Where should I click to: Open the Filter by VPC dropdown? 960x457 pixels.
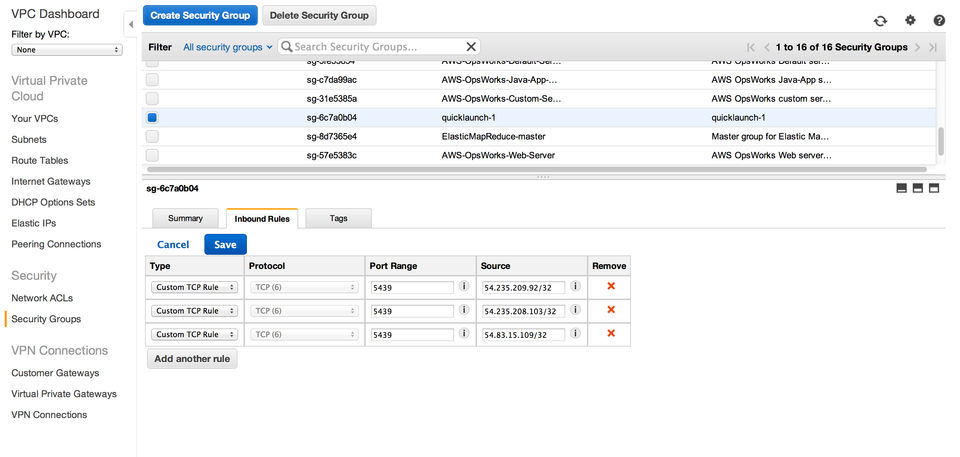point(67,50)
